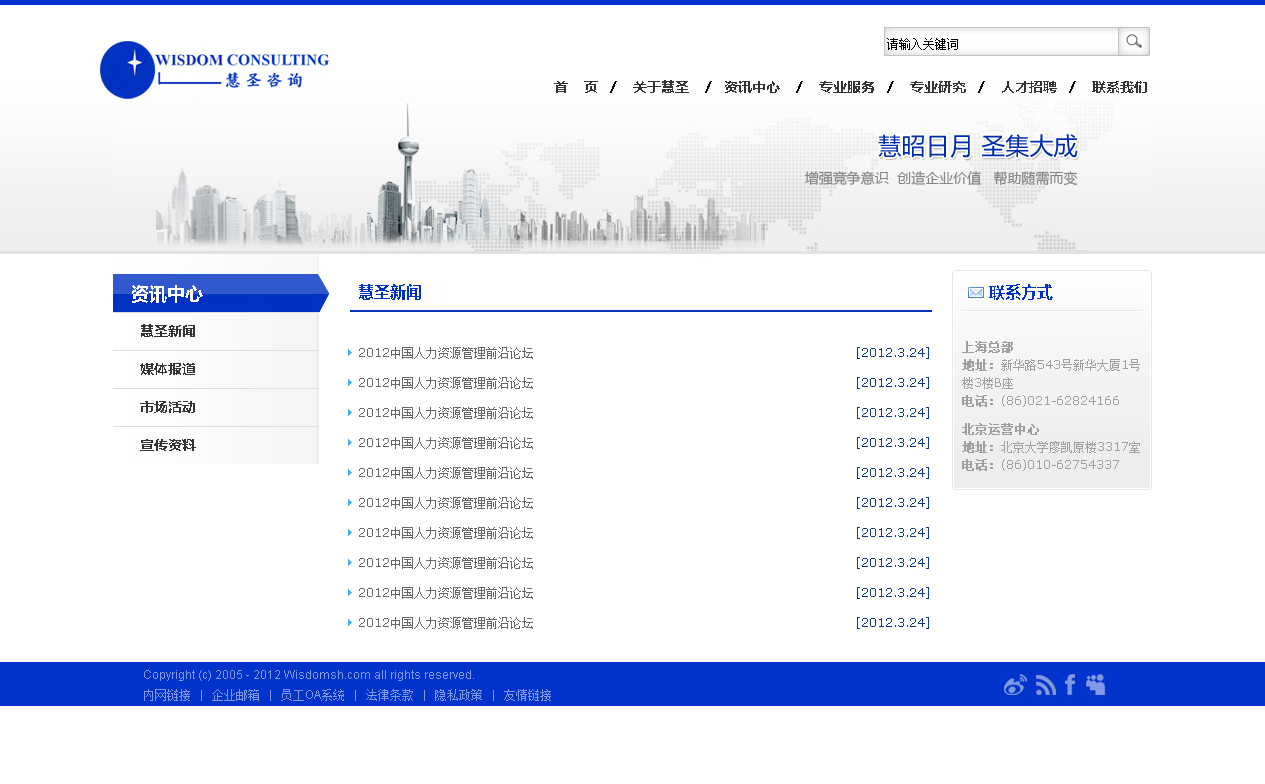Click the MySpace people icon
1265x784 pixels.
[x=1096, y=685]
